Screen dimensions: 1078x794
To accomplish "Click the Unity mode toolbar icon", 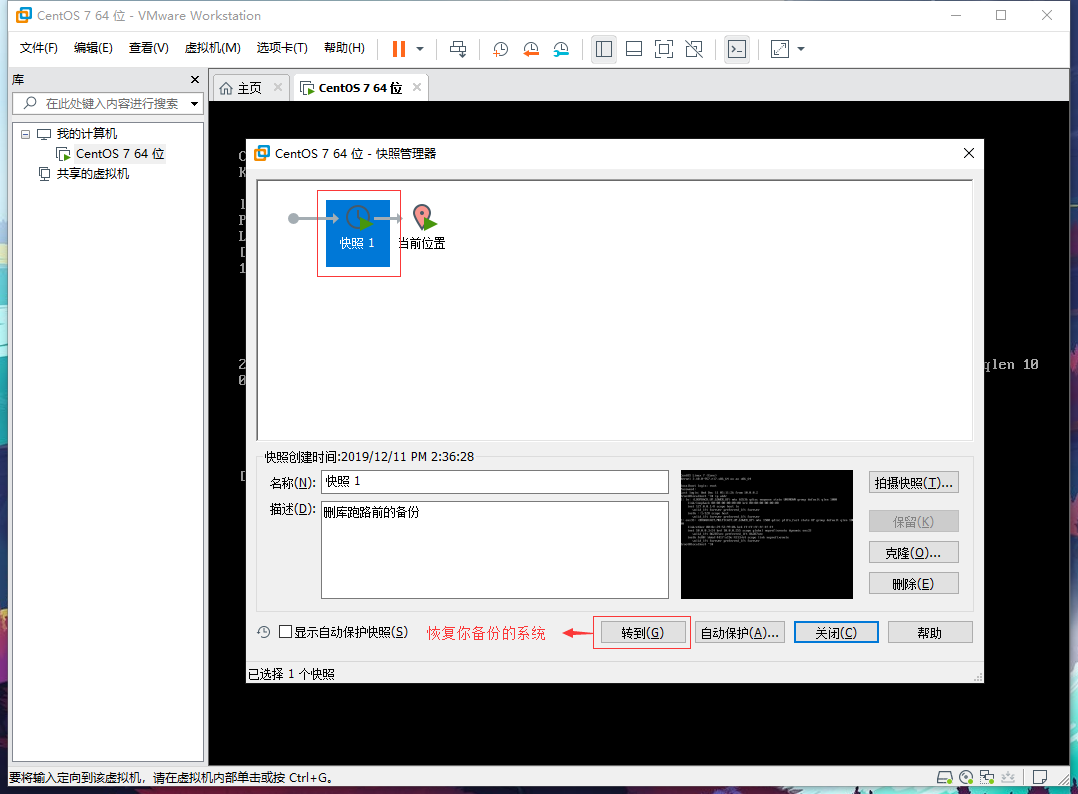I will (x=694, y=49).
